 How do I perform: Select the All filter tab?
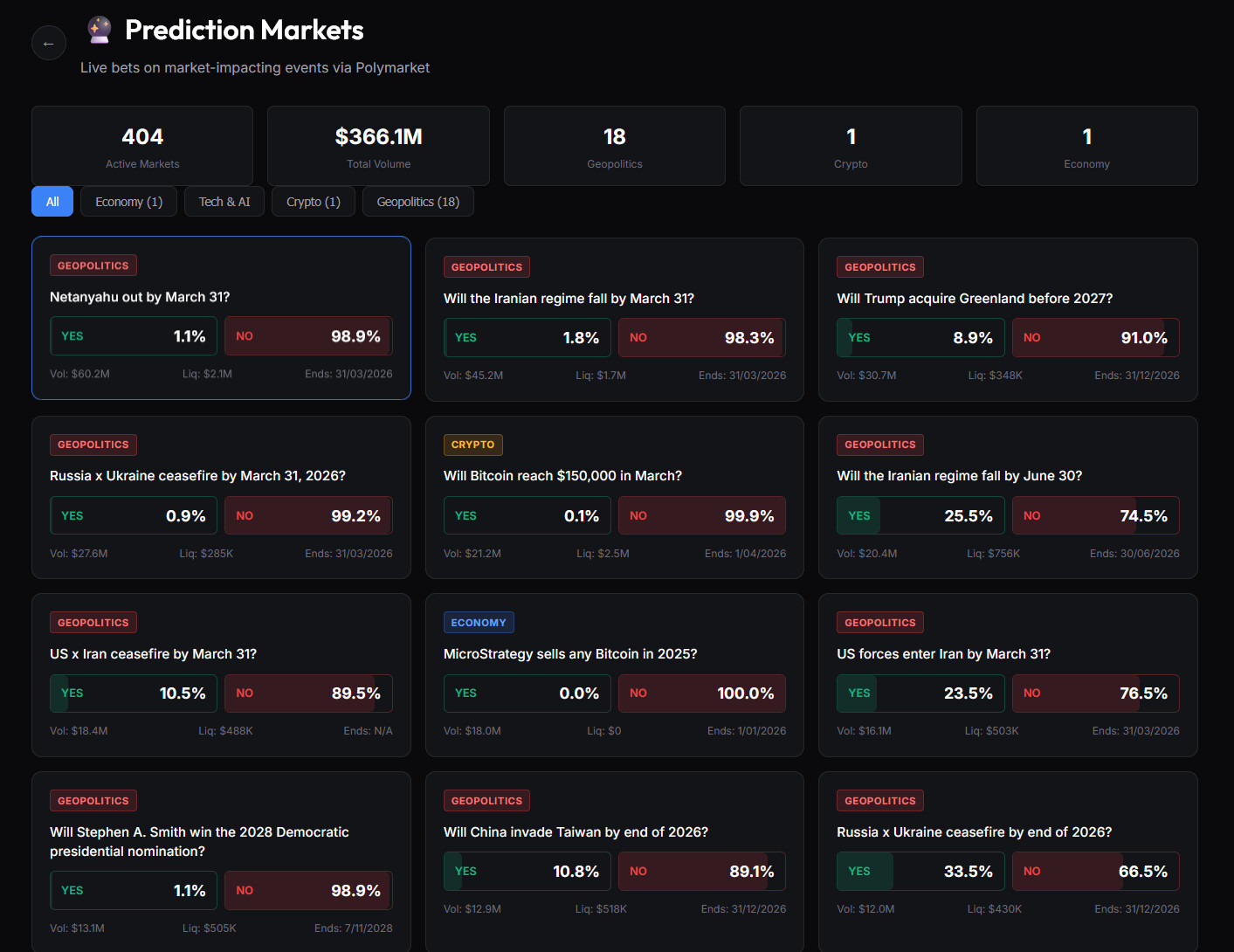click(x=52, y=202)
